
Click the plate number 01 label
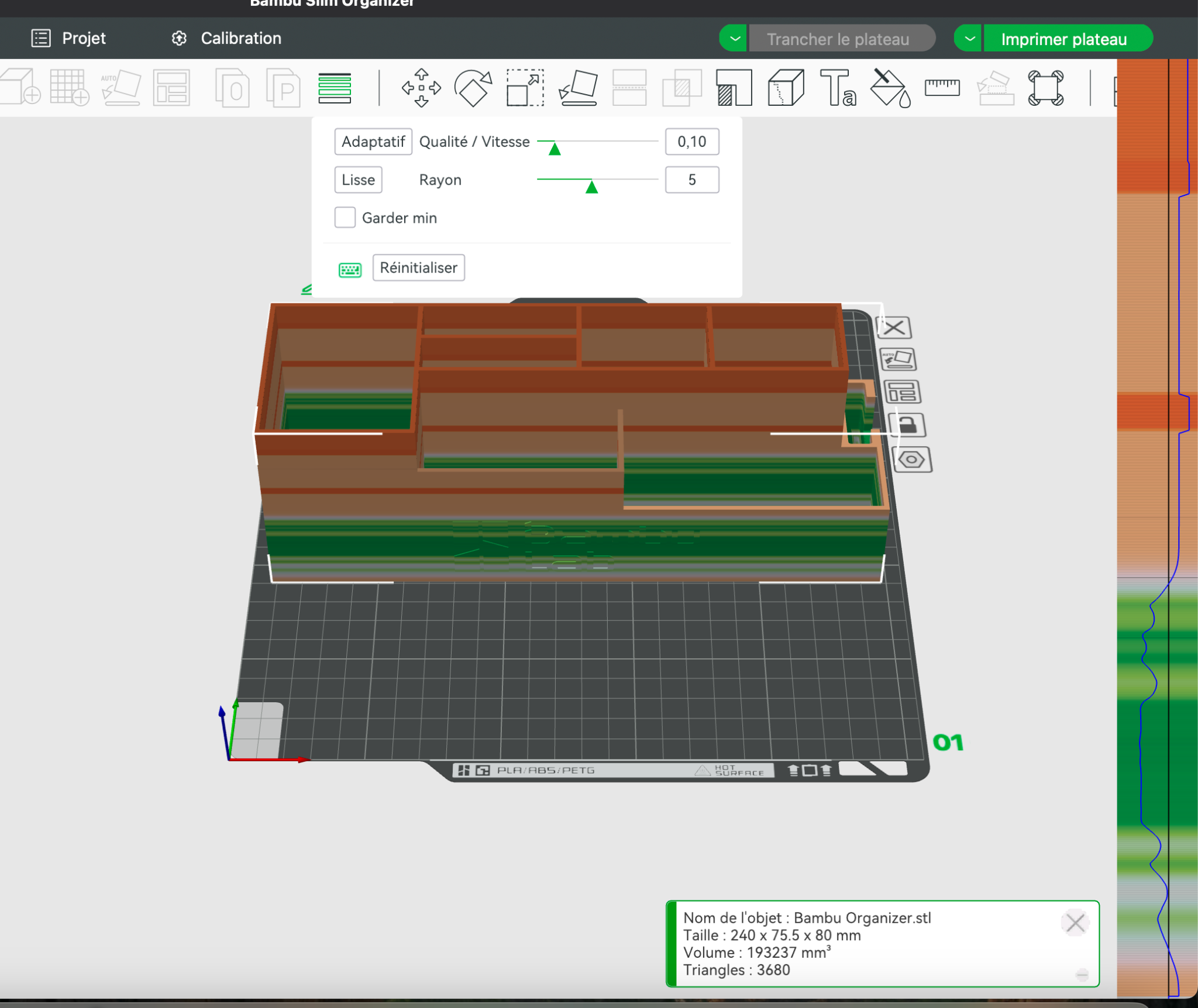[x=948, y=743]
